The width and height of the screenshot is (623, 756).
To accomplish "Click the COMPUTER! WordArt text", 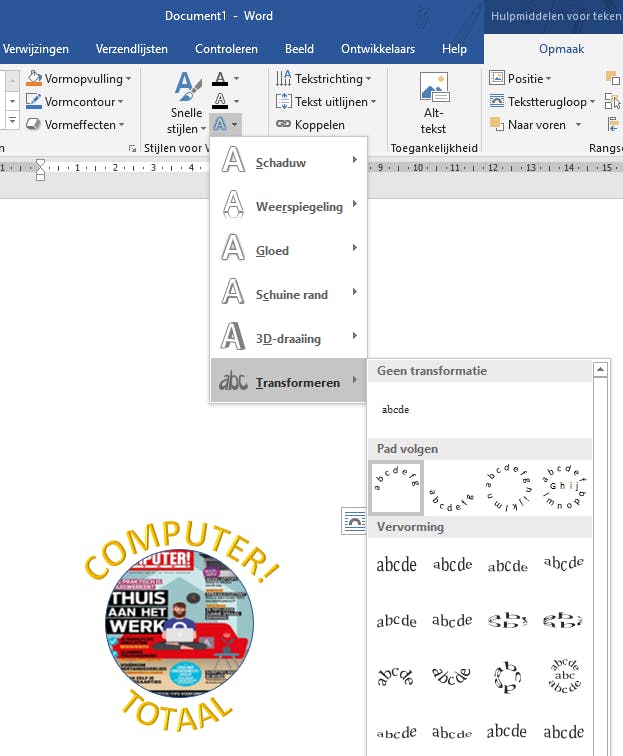I will 181,551.
